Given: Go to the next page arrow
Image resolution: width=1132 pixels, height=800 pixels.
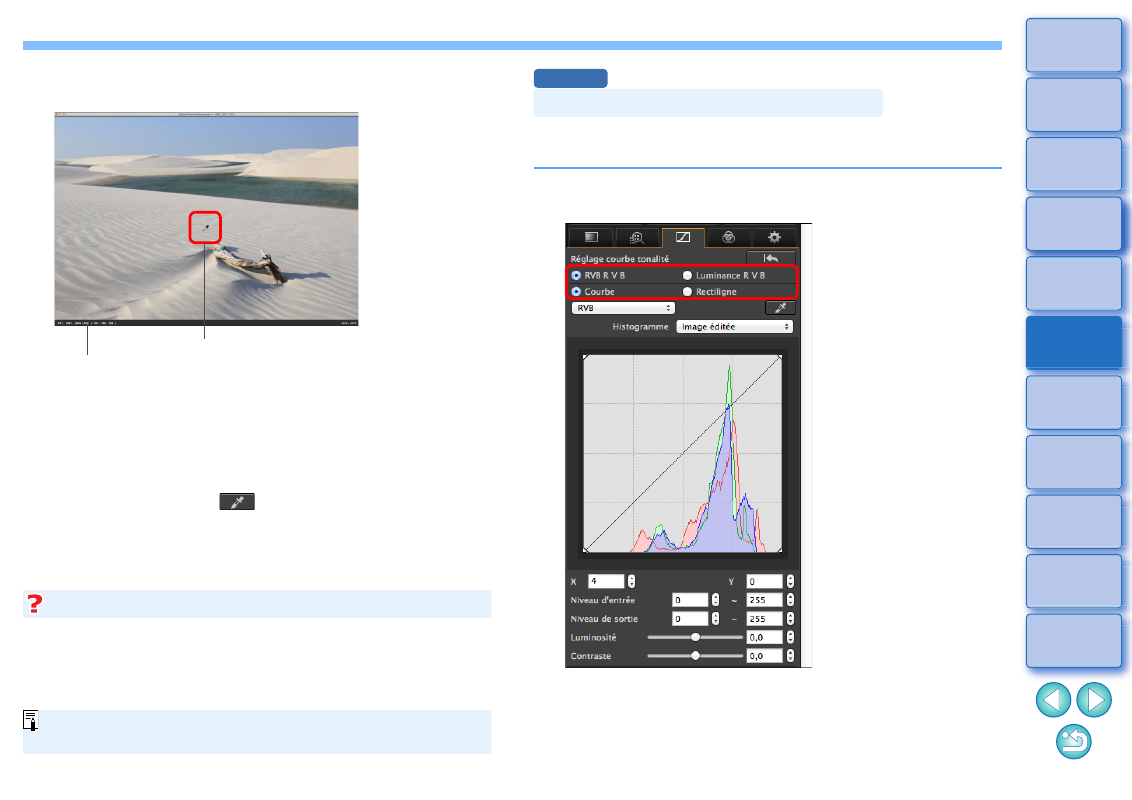Looking at the screenshot, I should point(1096,698).
